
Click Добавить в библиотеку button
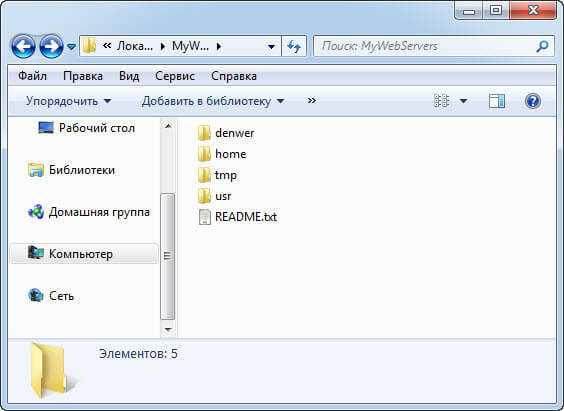[213, 101]
